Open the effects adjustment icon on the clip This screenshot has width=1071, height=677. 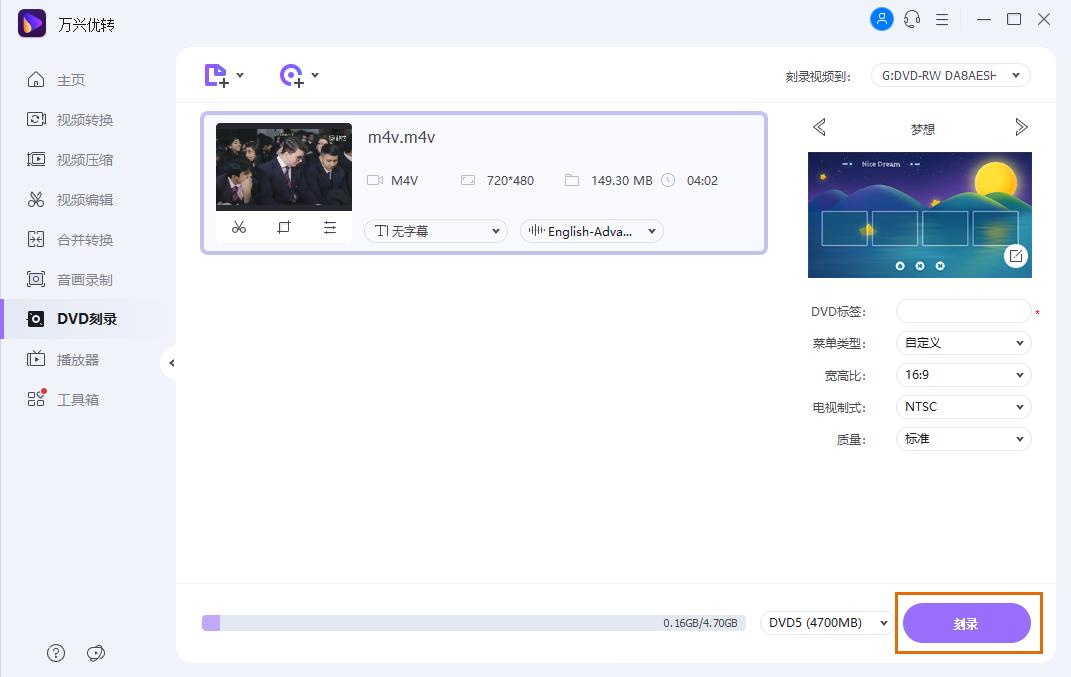click(x=330, y=228)
